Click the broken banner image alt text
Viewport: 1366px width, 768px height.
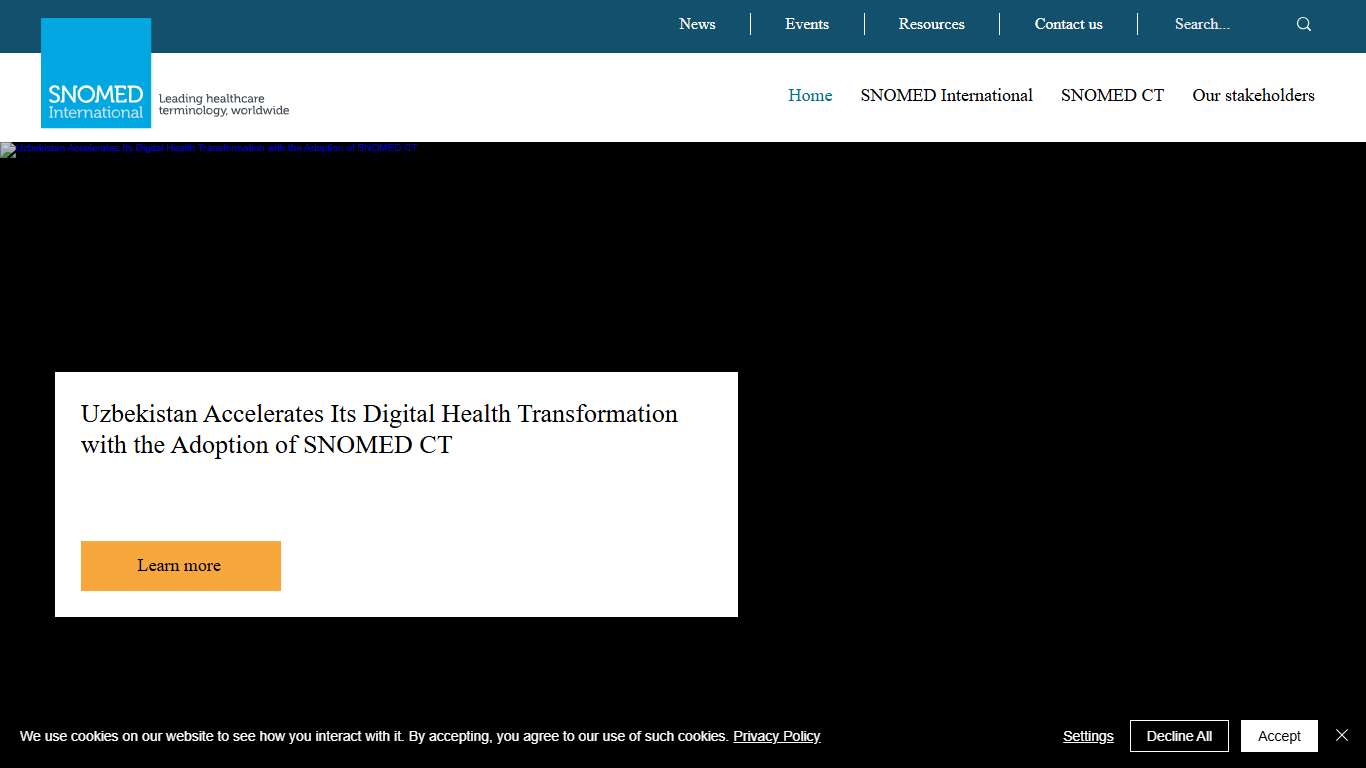pos(210,148)
